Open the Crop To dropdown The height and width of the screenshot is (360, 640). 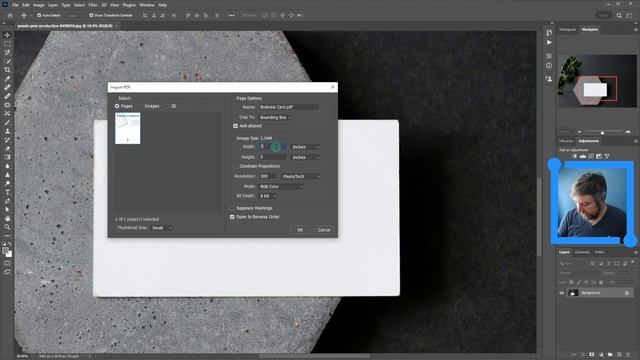[x=276, y=118]
